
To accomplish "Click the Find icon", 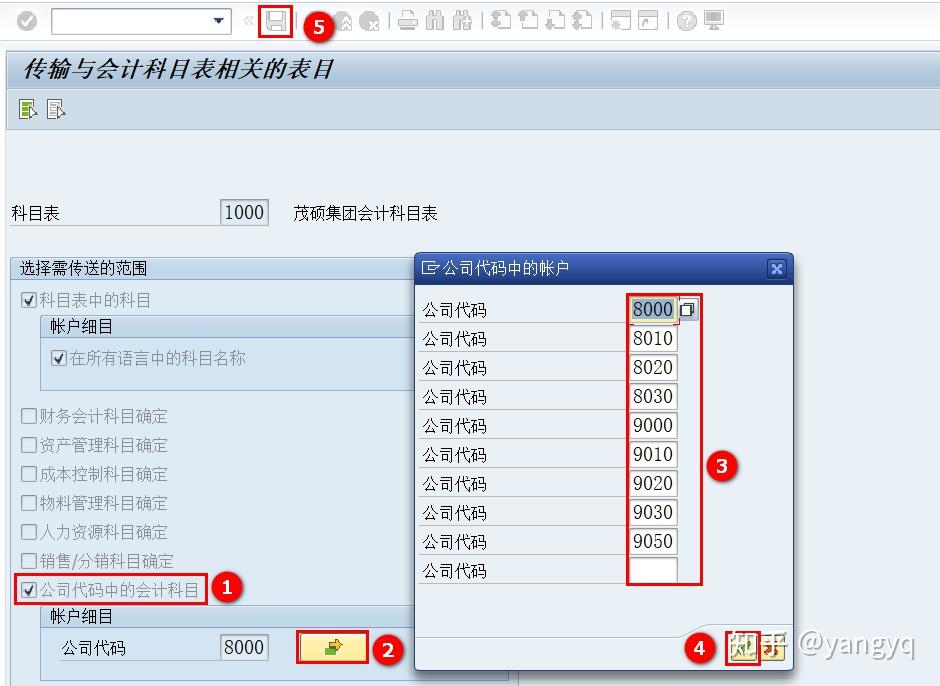I will point(437,21).
